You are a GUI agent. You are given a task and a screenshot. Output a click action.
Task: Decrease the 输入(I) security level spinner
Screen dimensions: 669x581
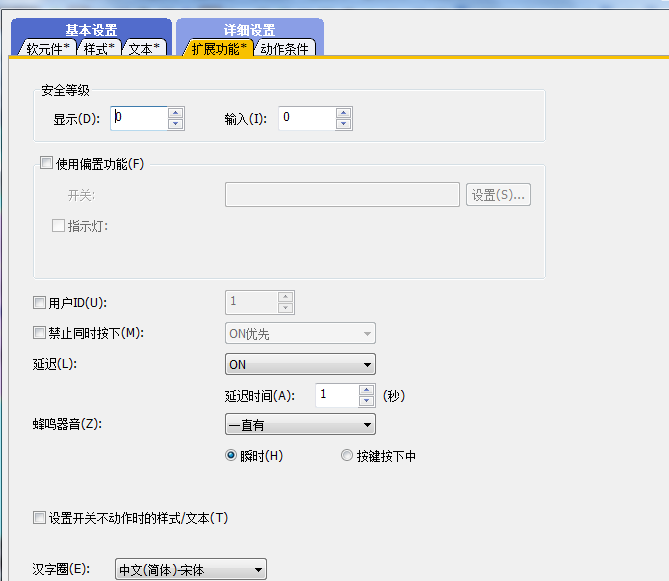pos(344,124)
